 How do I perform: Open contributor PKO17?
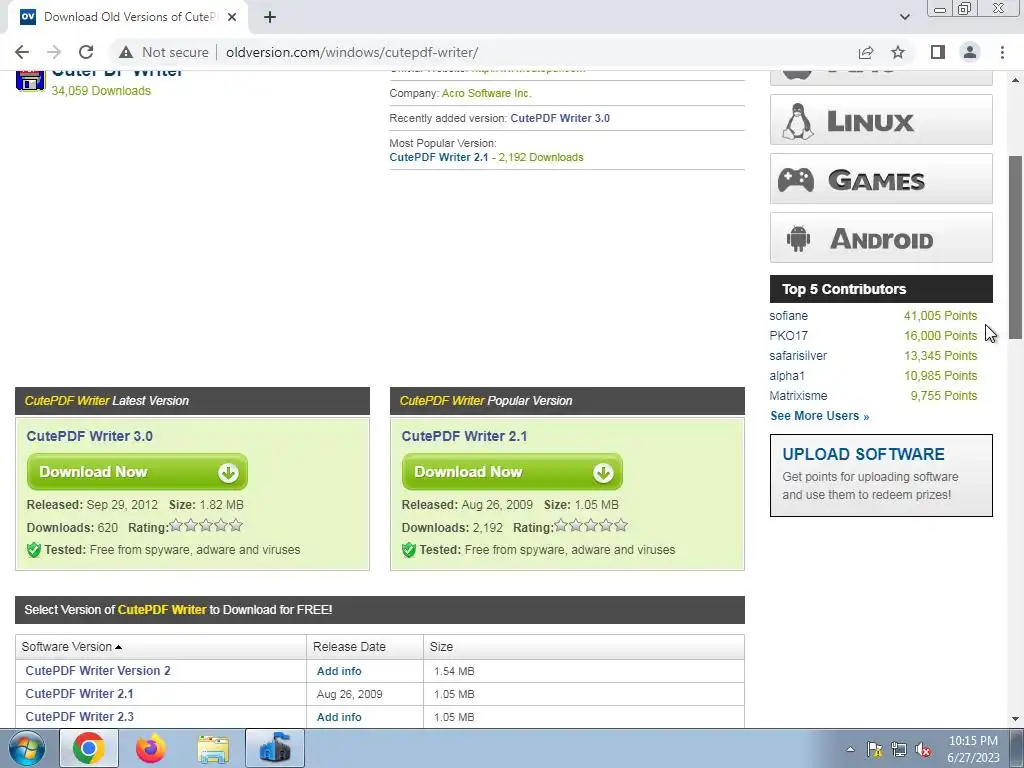pos(788,336)
